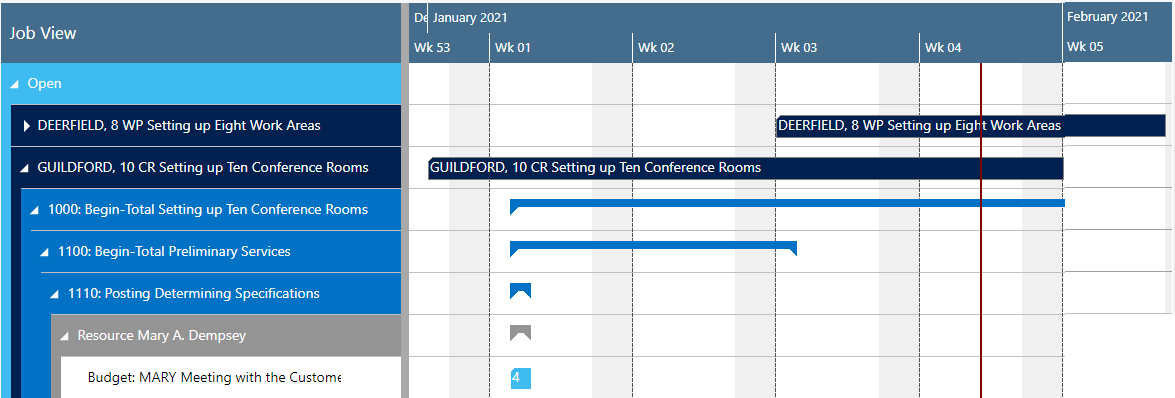Select Budget: MARY Meeting with Customer row
Screen dimensions: 1175x398
pyautogui.click(x=231, y=377)
